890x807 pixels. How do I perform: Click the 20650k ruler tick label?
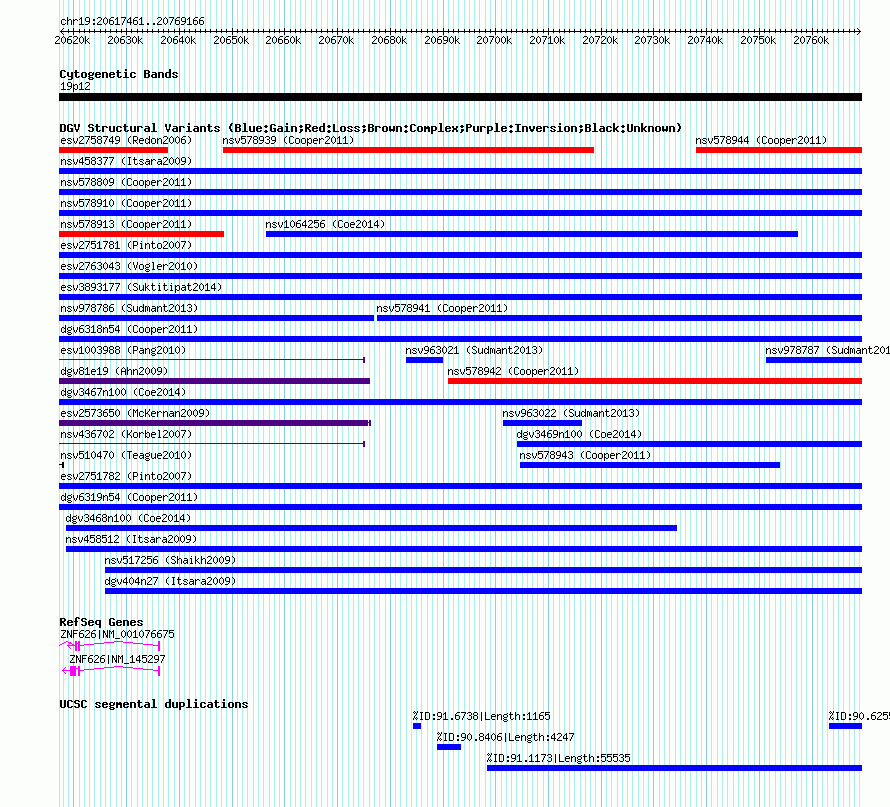click(x=231, y=40)
